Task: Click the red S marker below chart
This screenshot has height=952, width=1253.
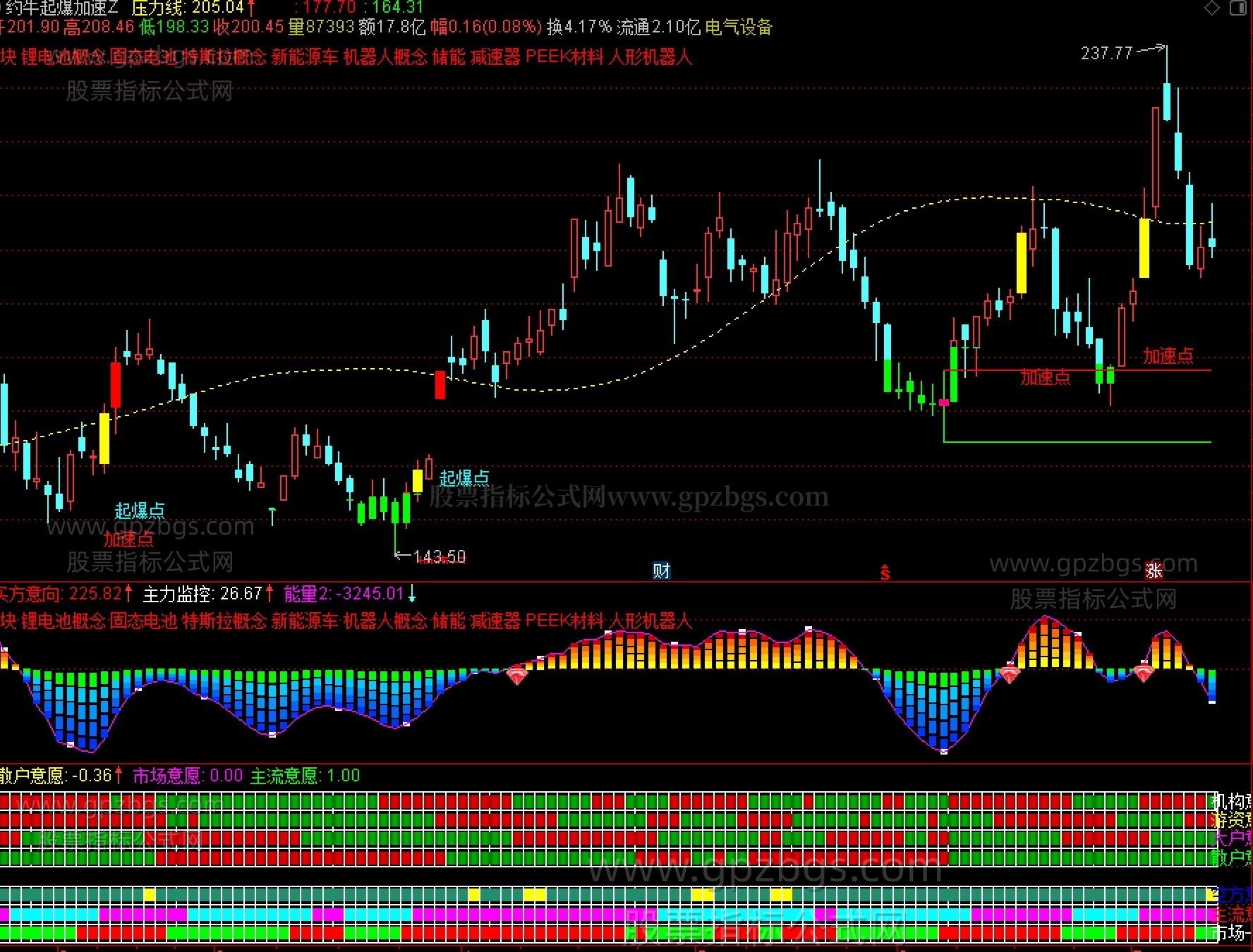Action: click(x=885, y=573)
